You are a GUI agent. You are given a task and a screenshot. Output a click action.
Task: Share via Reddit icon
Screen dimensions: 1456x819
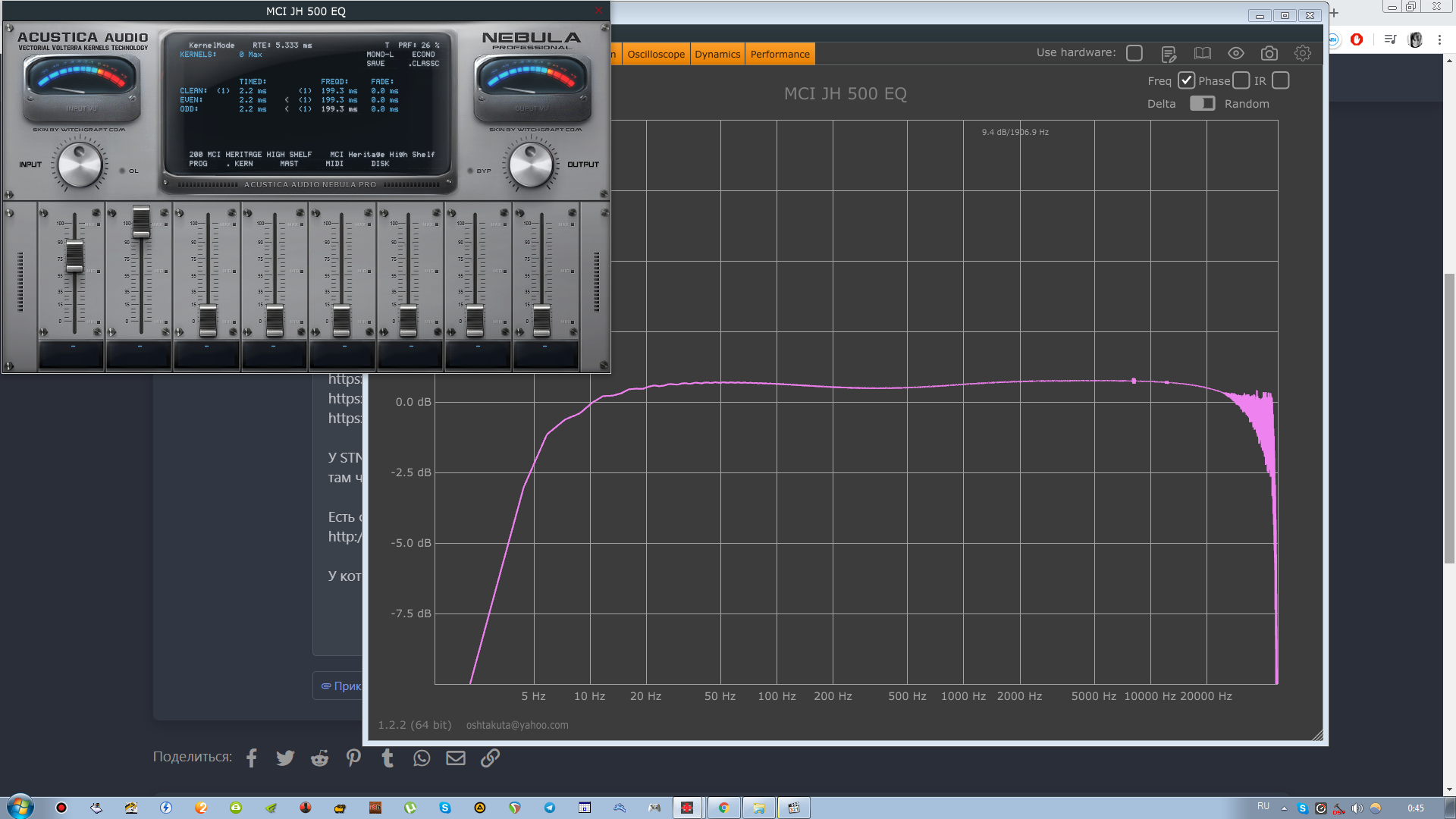click(319, 758)
